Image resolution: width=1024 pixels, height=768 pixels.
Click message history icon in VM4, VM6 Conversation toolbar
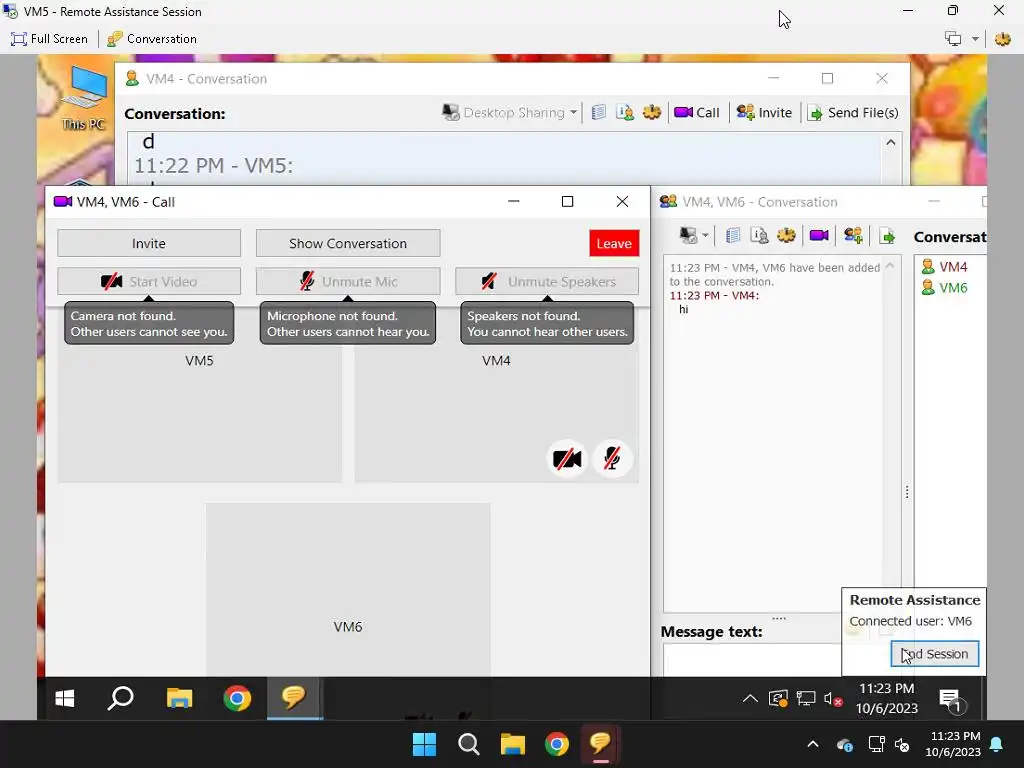pyautogui.click(x=733, y=235)
